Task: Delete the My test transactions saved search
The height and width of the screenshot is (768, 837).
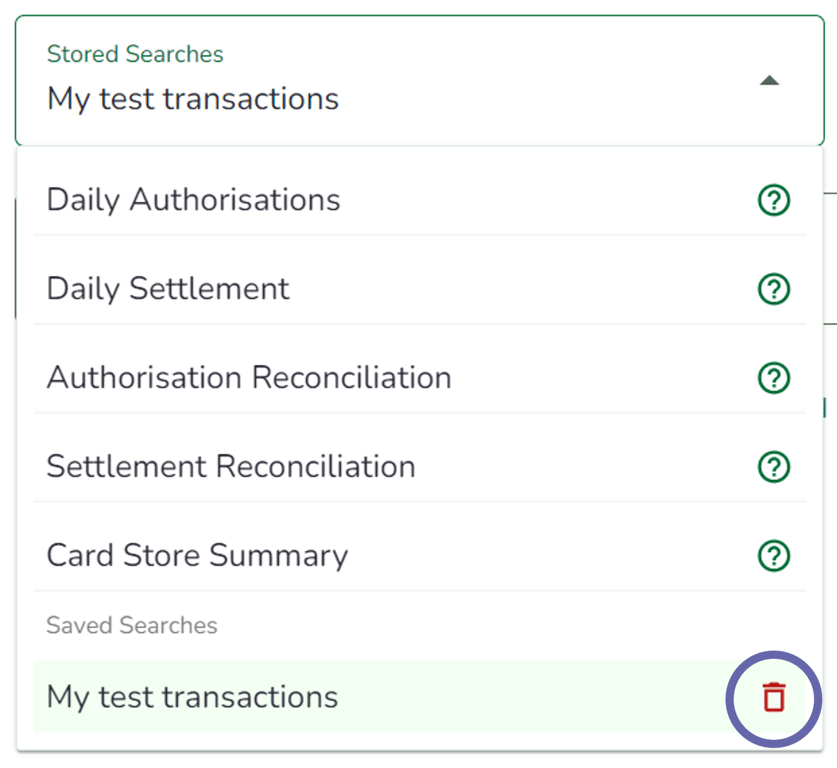Action: [x=773, y=697]
